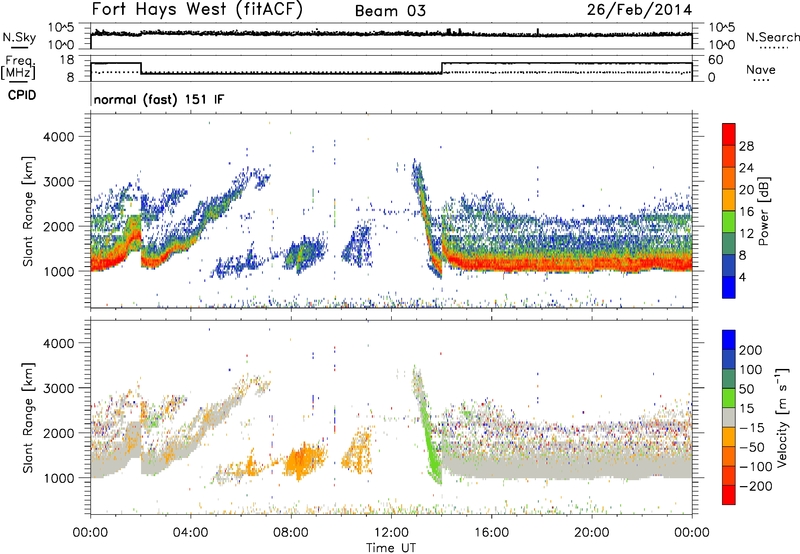Click the 'normal (fast) 151 IF' text
The width and height of the screenshot is (800, 554).
[159, 99]
